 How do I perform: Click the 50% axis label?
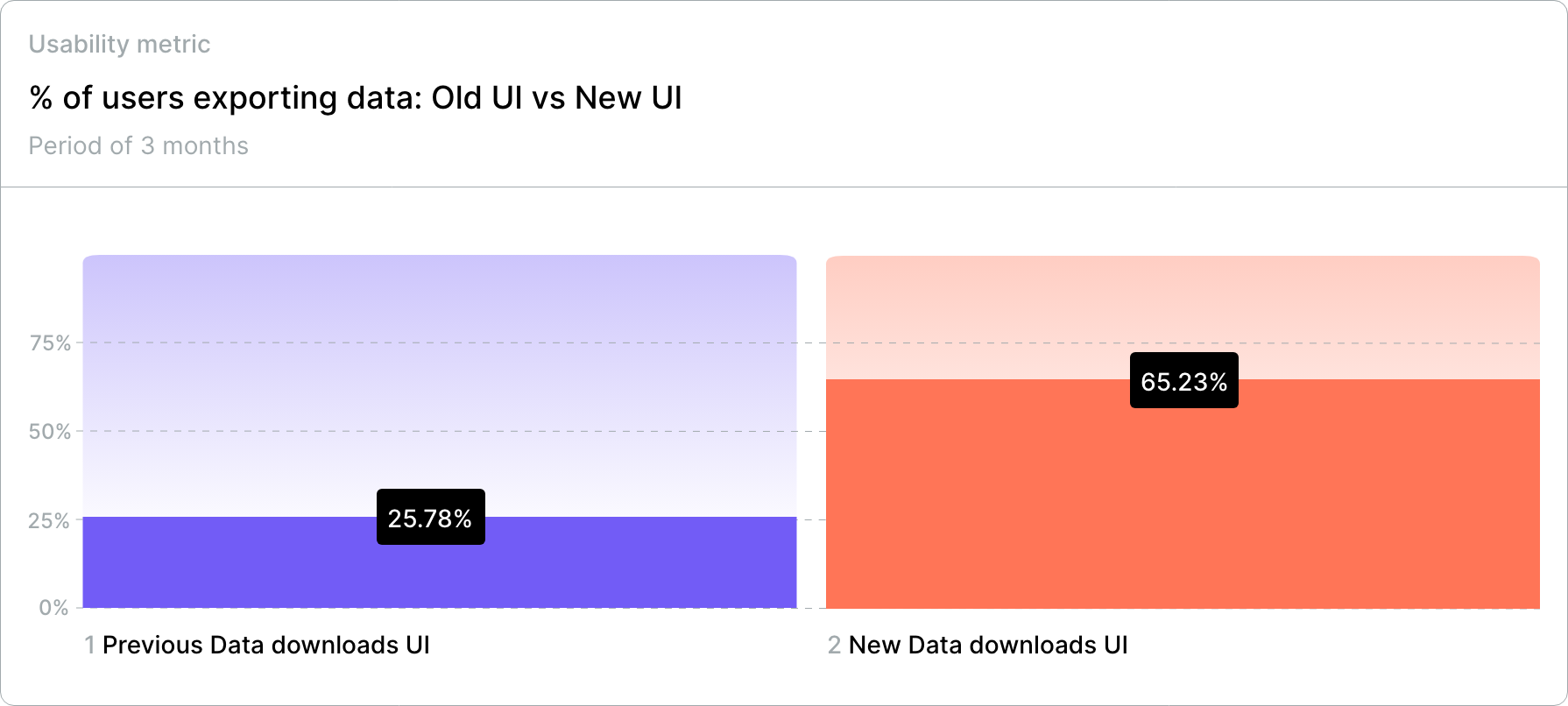point(50,432)
